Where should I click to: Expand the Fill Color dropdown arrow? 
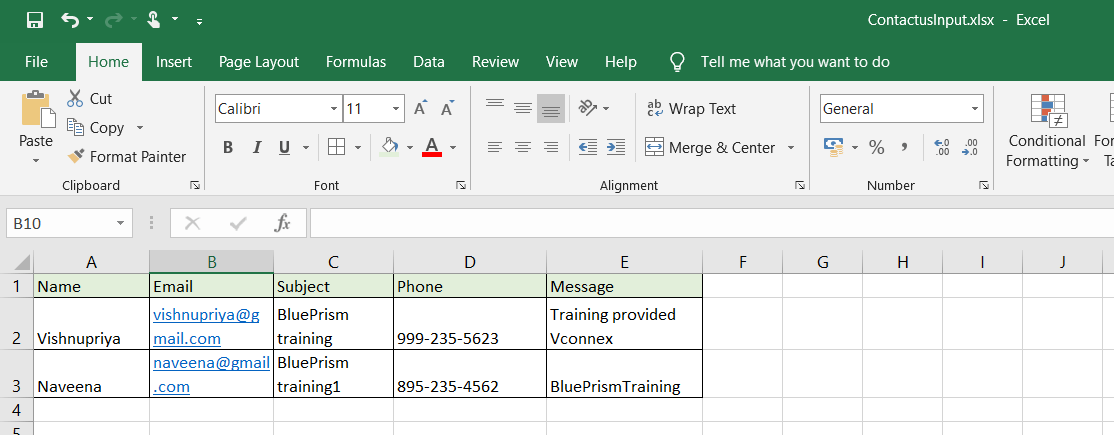[410, 148]
